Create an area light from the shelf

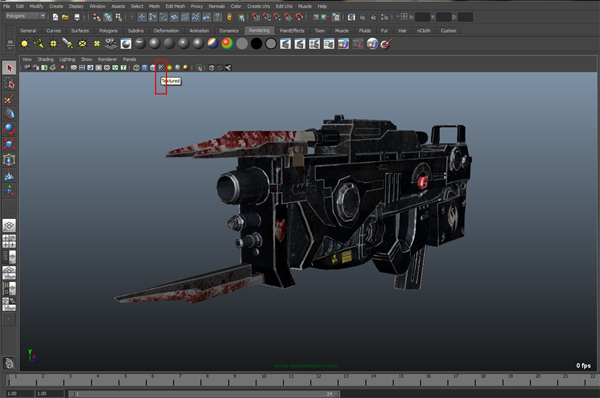(82, 44)
